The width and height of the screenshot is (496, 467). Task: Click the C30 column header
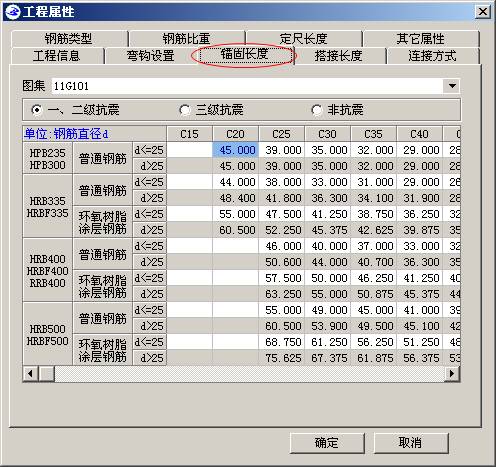click(x=327, y=134)
